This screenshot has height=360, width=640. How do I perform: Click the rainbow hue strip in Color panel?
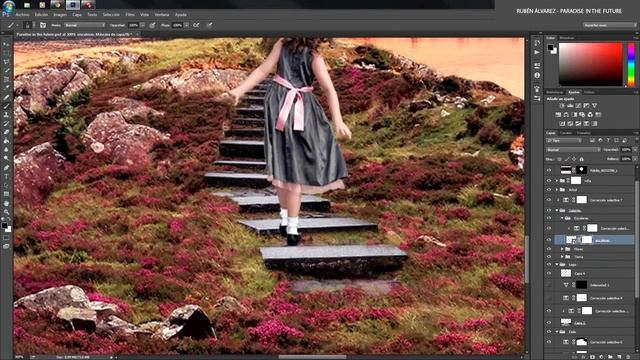point(631,64)
